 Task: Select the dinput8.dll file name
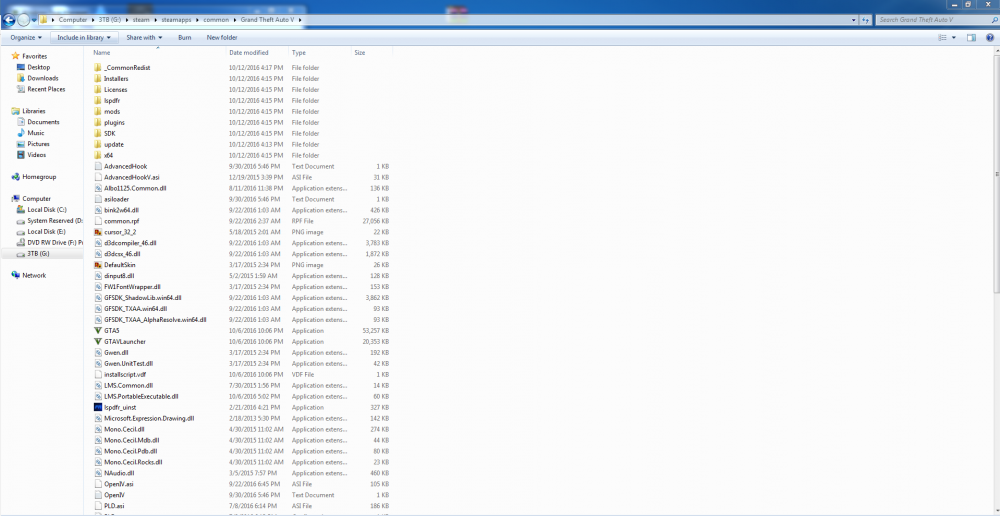pyautogui.click(x=119, y=276)
